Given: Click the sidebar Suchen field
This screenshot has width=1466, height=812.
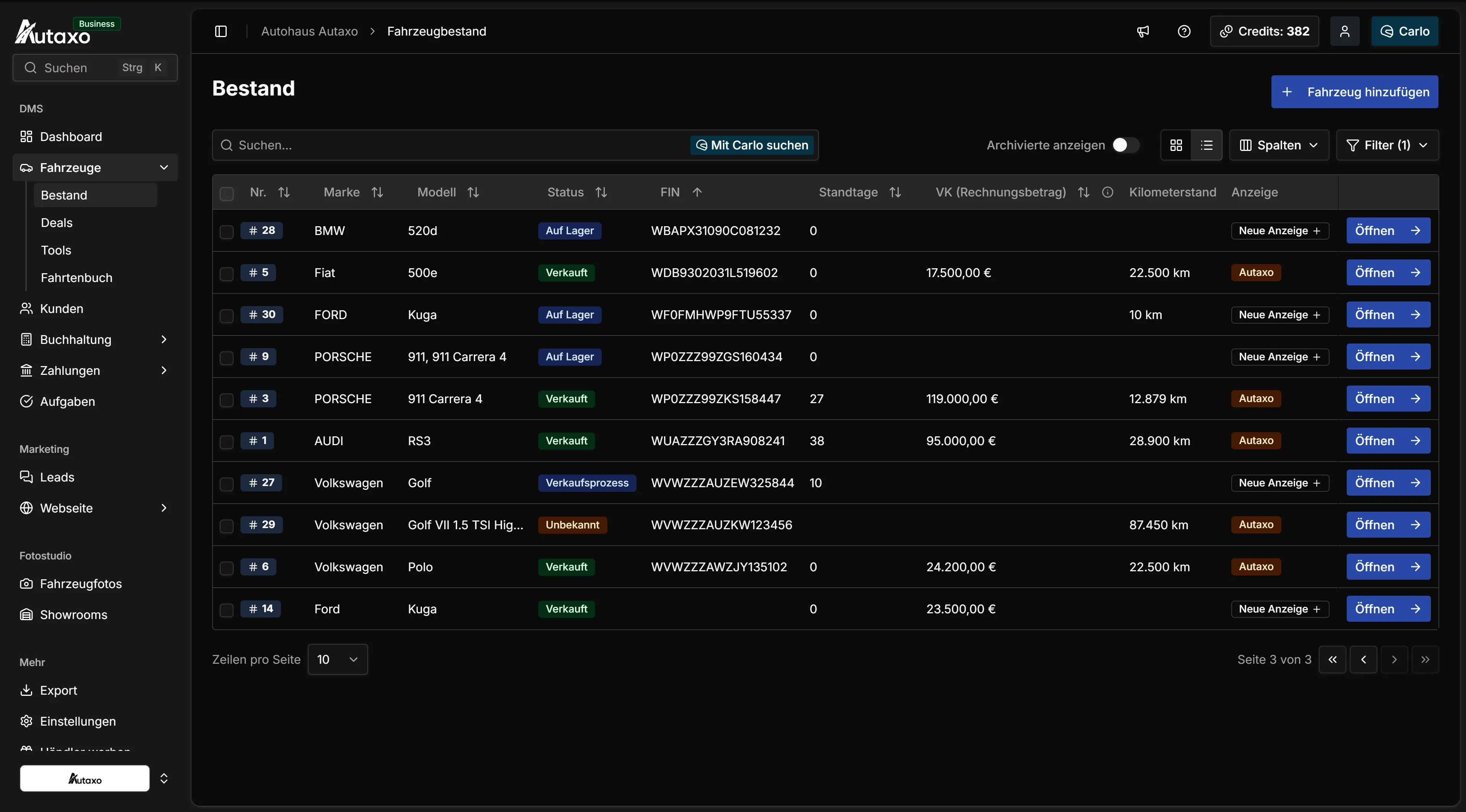Looking at the screenshot, I should 95,68.
